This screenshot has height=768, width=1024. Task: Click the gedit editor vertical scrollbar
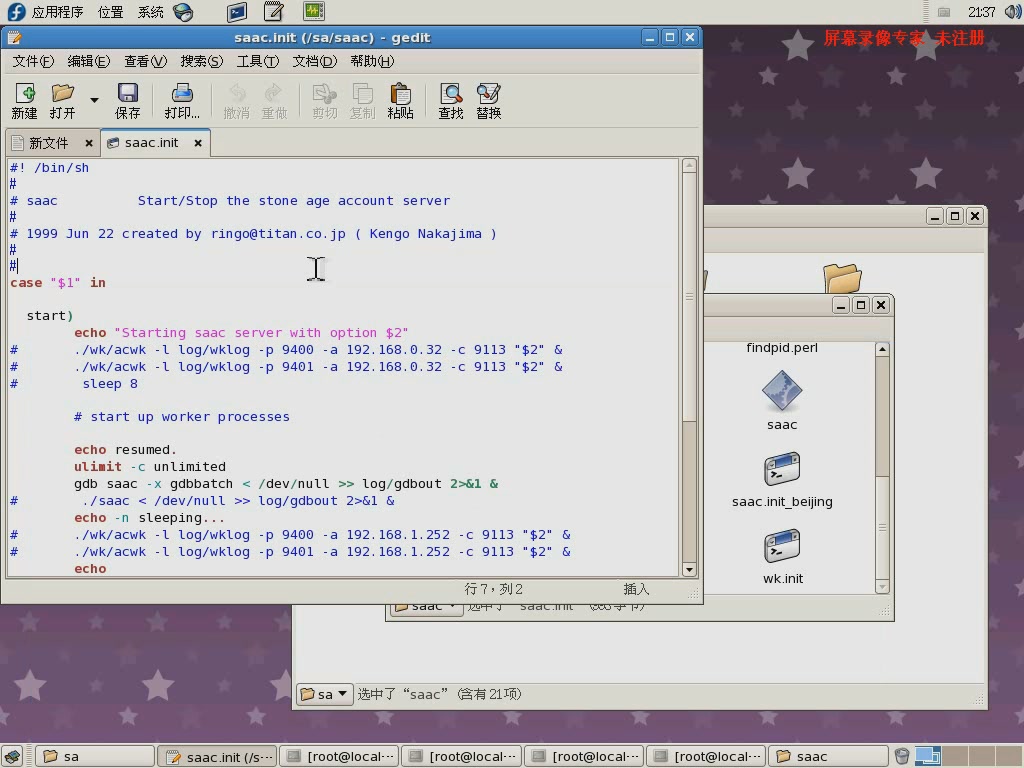689,366
